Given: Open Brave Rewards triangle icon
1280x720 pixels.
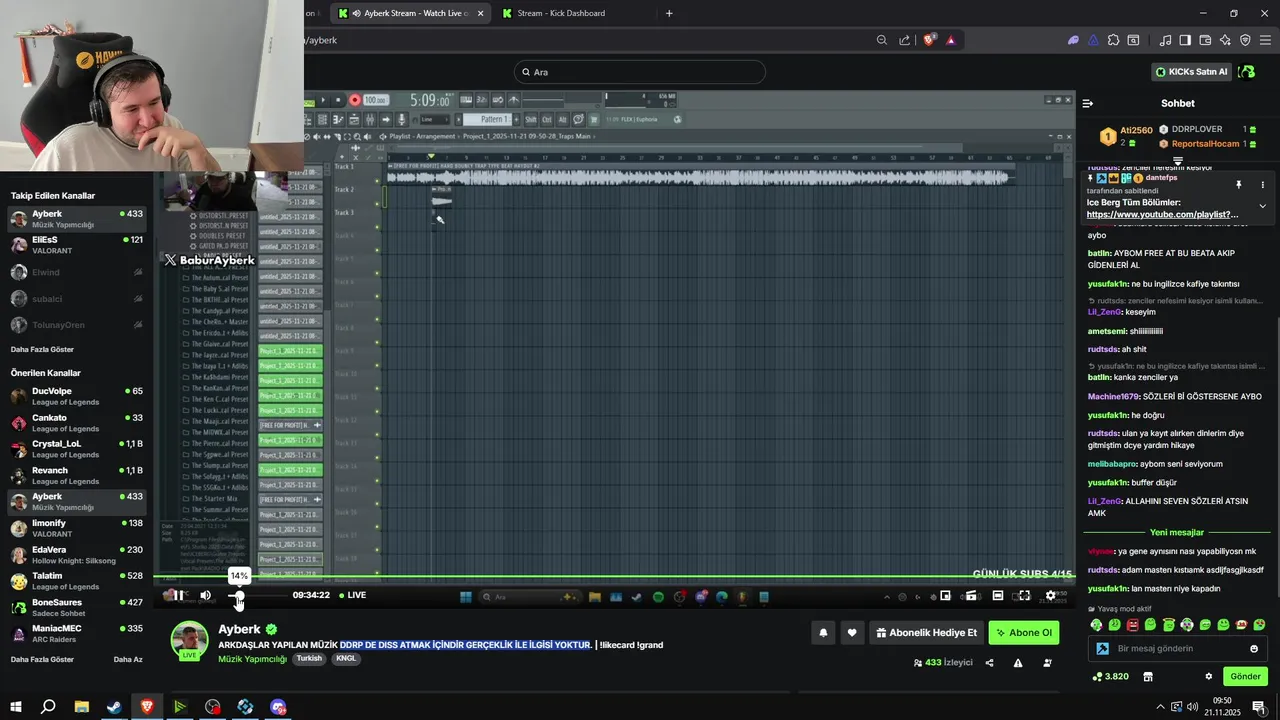Looking at the screenshot, I should coord(951,40).
